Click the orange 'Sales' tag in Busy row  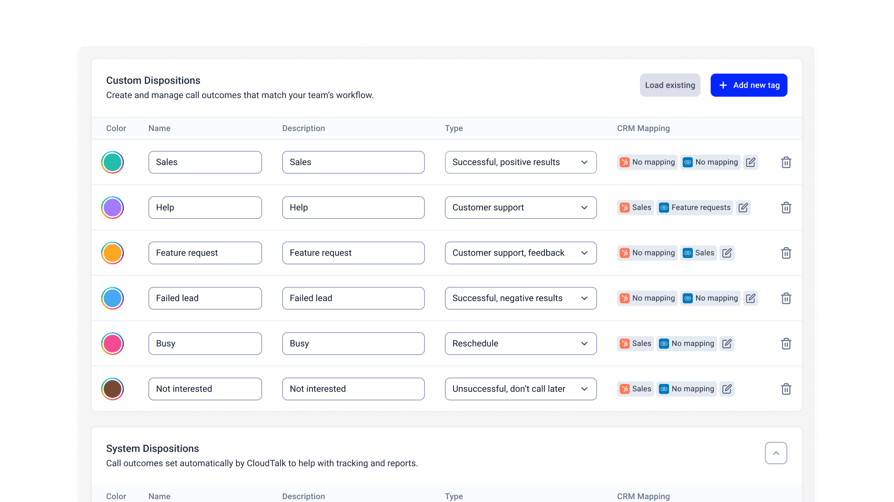pyautogui.click(x=635, y=343)
